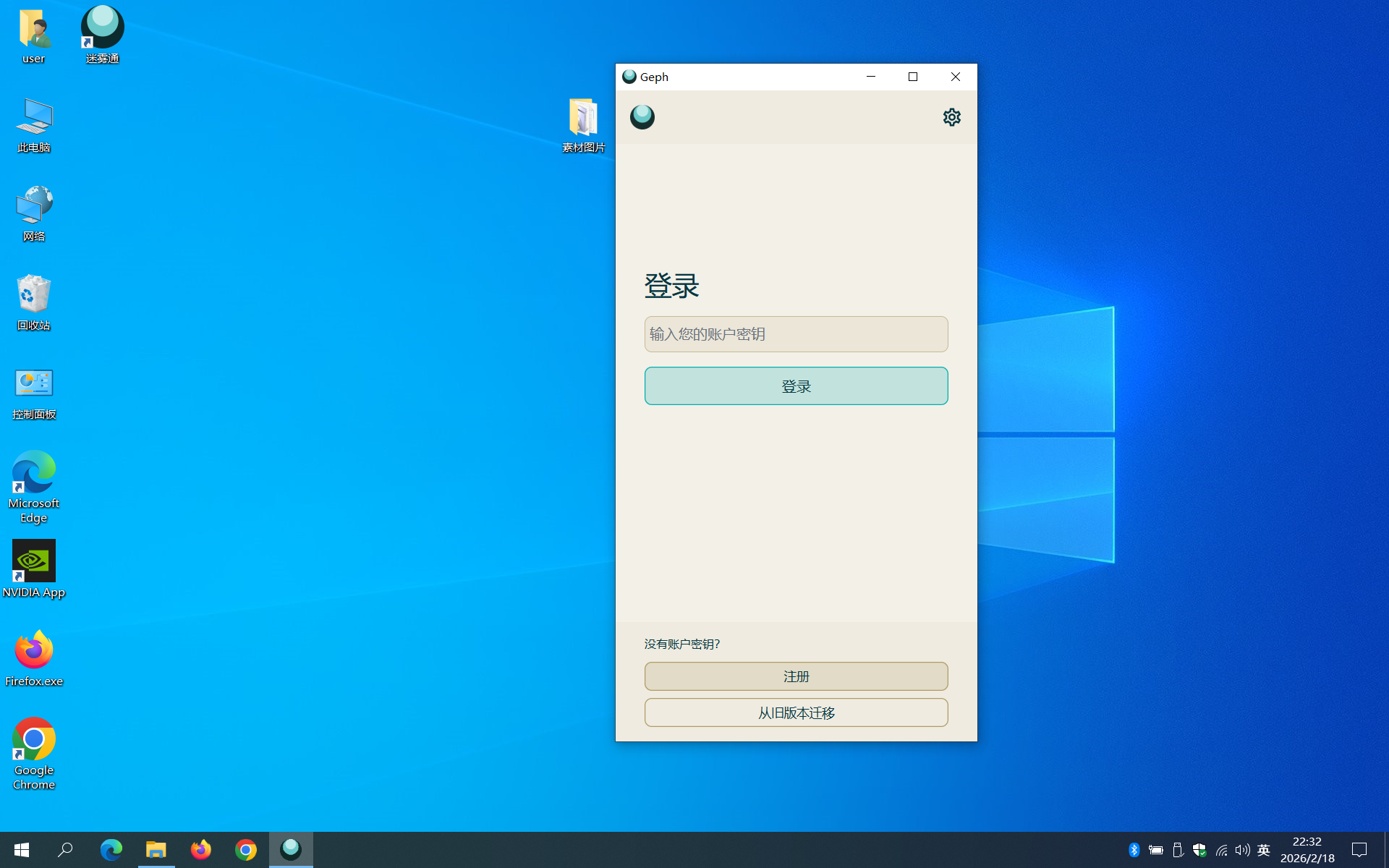The image size is (1389, 868).
Task: Open the Windows Start menu
Action: point(22,849)
